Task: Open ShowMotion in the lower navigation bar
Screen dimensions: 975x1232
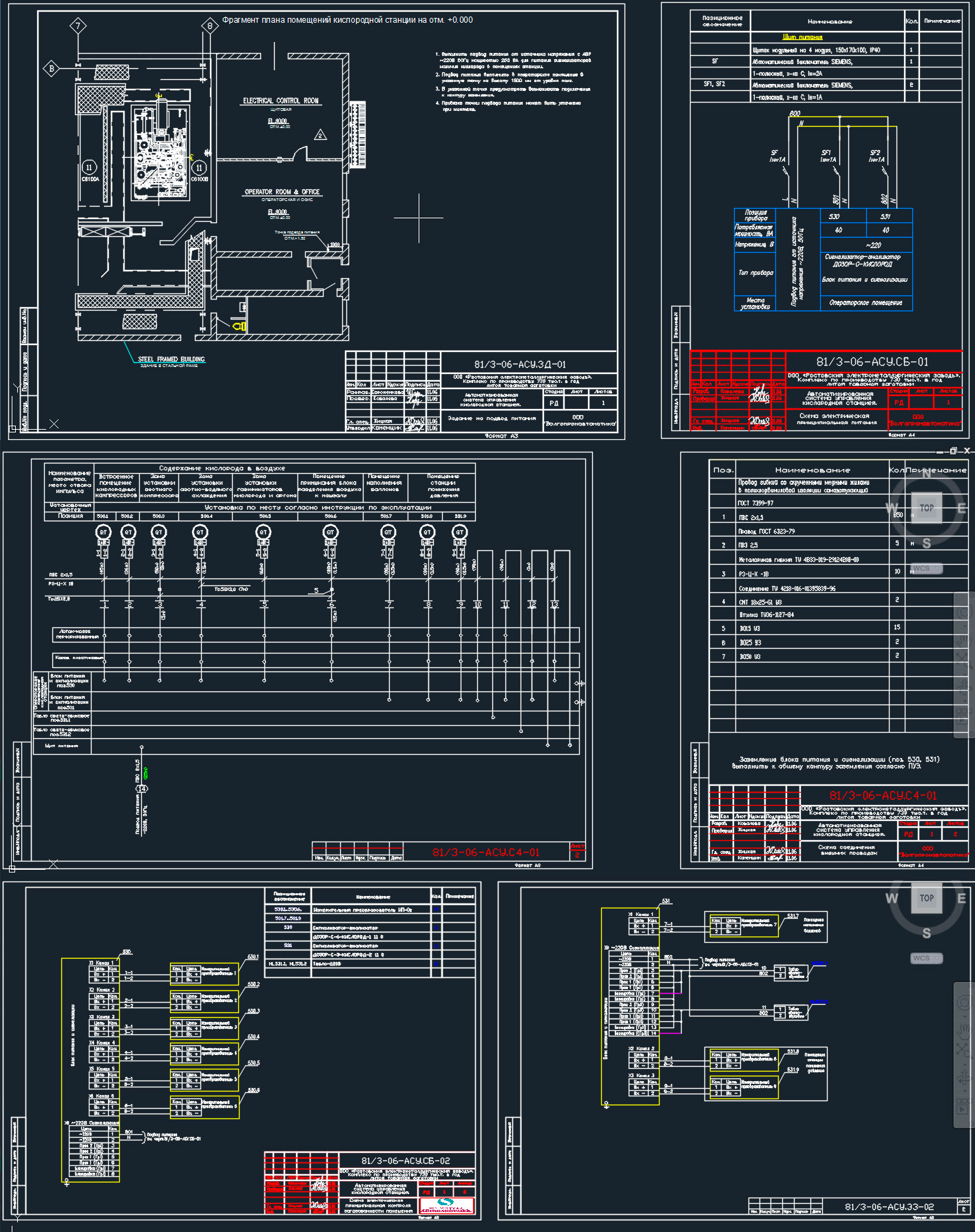Action: (963, 1106)
